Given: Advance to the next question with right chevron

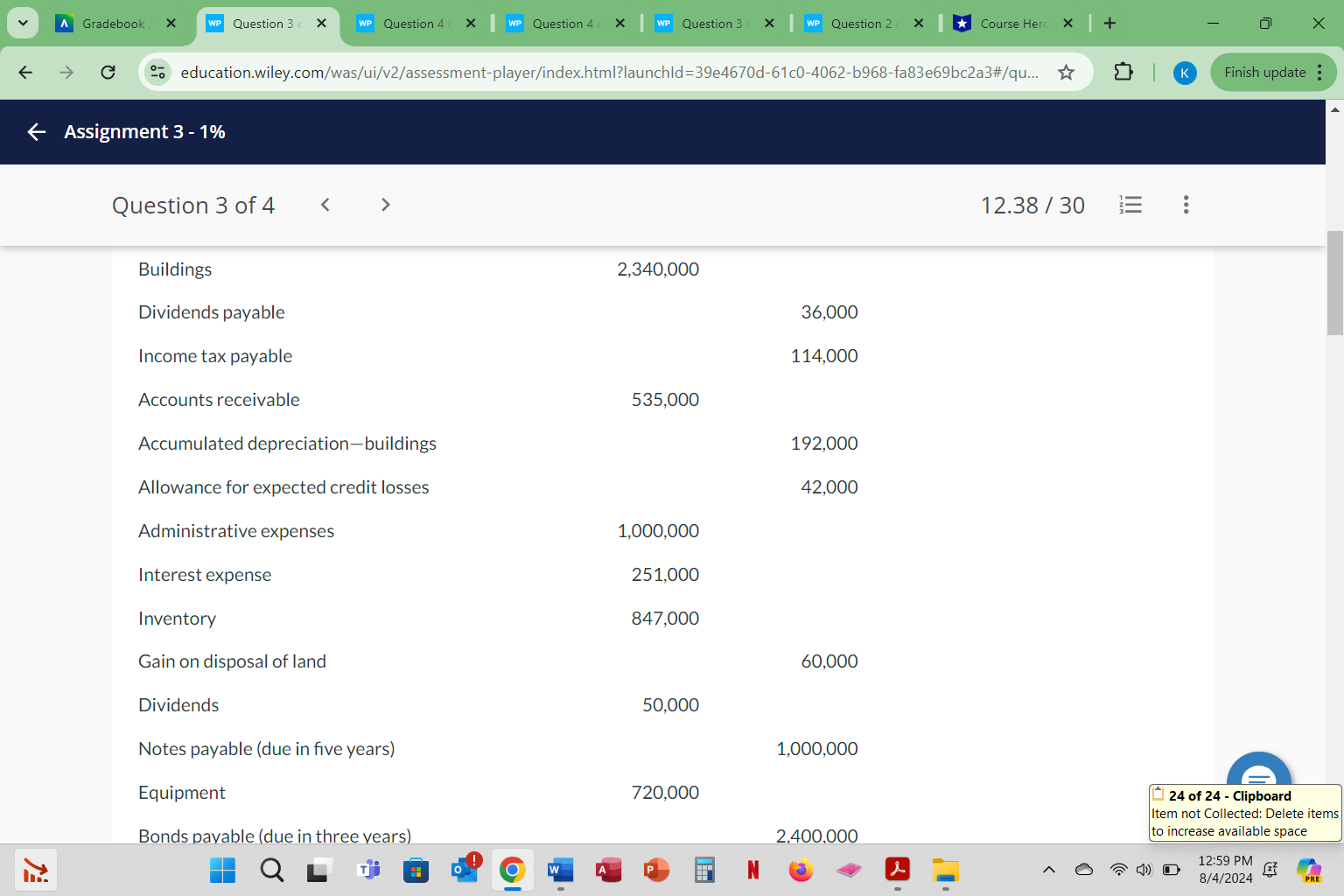Looking at the screenshot, I should coord(385,204).
